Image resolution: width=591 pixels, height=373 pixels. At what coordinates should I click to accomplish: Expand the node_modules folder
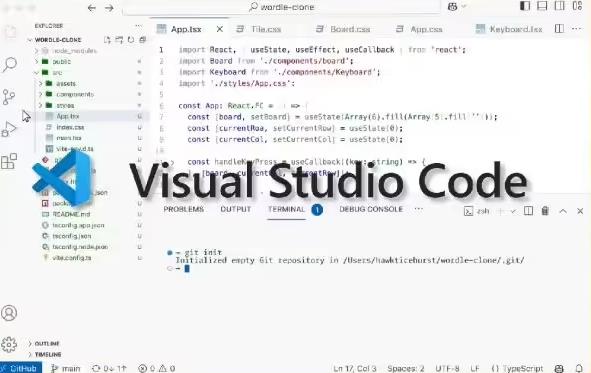(x=37, y=50)
